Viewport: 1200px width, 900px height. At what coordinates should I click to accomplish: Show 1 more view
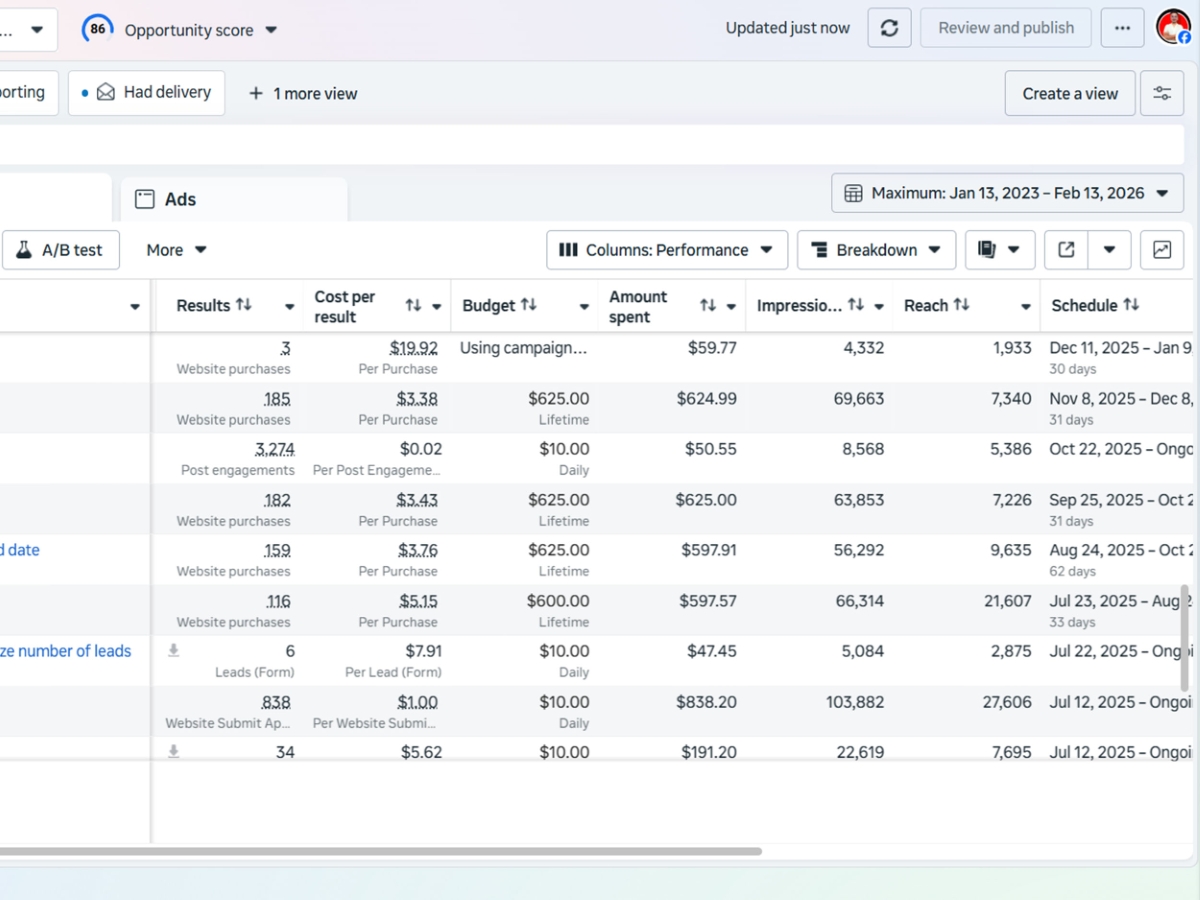(x=303, y=93)
